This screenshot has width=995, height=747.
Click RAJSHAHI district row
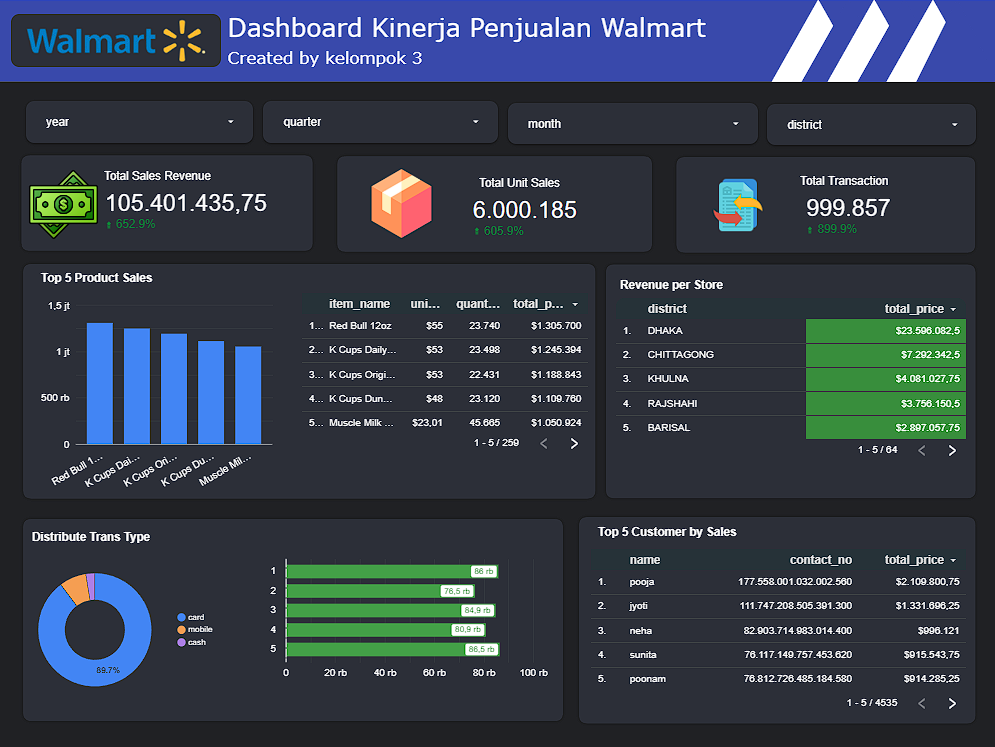(791, 404)
